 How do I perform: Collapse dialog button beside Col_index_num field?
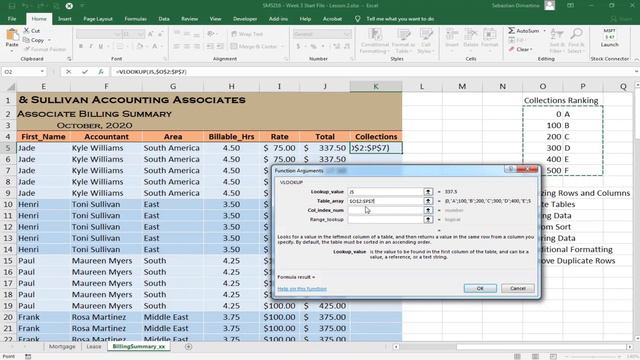point(428,210)
